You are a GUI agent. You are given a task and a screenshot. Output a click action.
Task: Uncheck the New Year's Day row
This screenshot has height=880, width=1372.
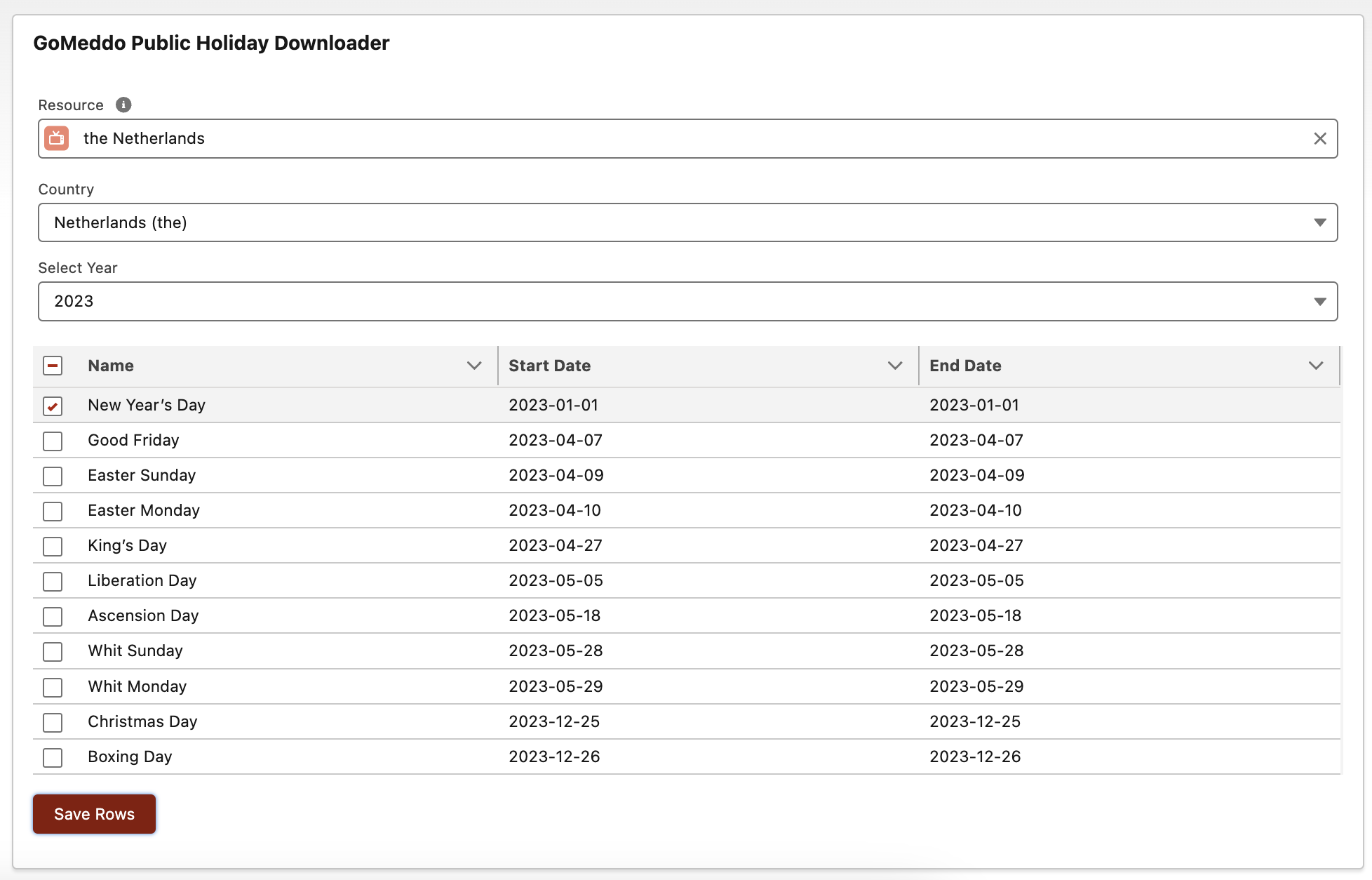click(x=53, y=406)
